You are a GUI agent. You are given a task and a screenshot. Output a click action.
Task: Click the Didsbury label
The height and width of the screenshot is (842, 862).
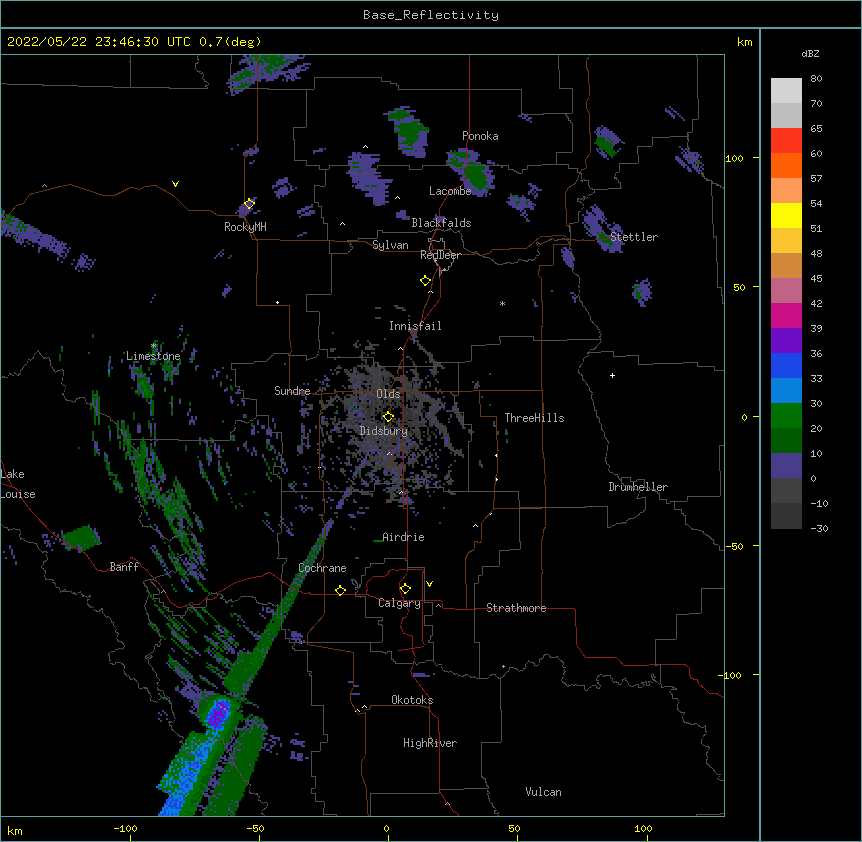[x=384, y=431]
